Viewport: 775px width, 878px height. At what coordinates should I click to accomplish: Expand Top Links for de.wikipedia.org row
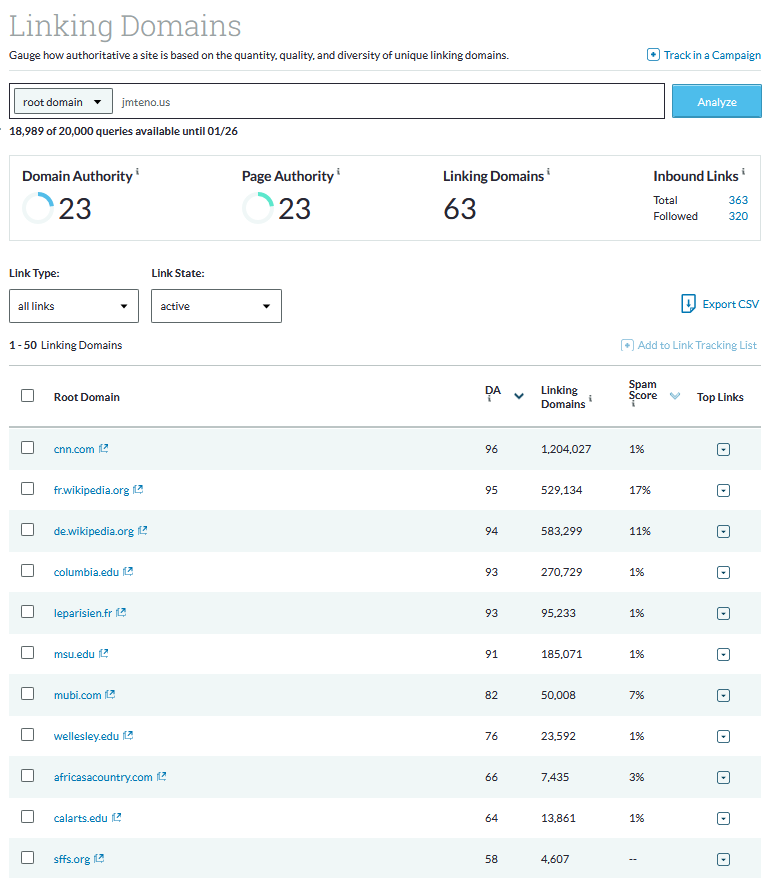click(723, 531)
